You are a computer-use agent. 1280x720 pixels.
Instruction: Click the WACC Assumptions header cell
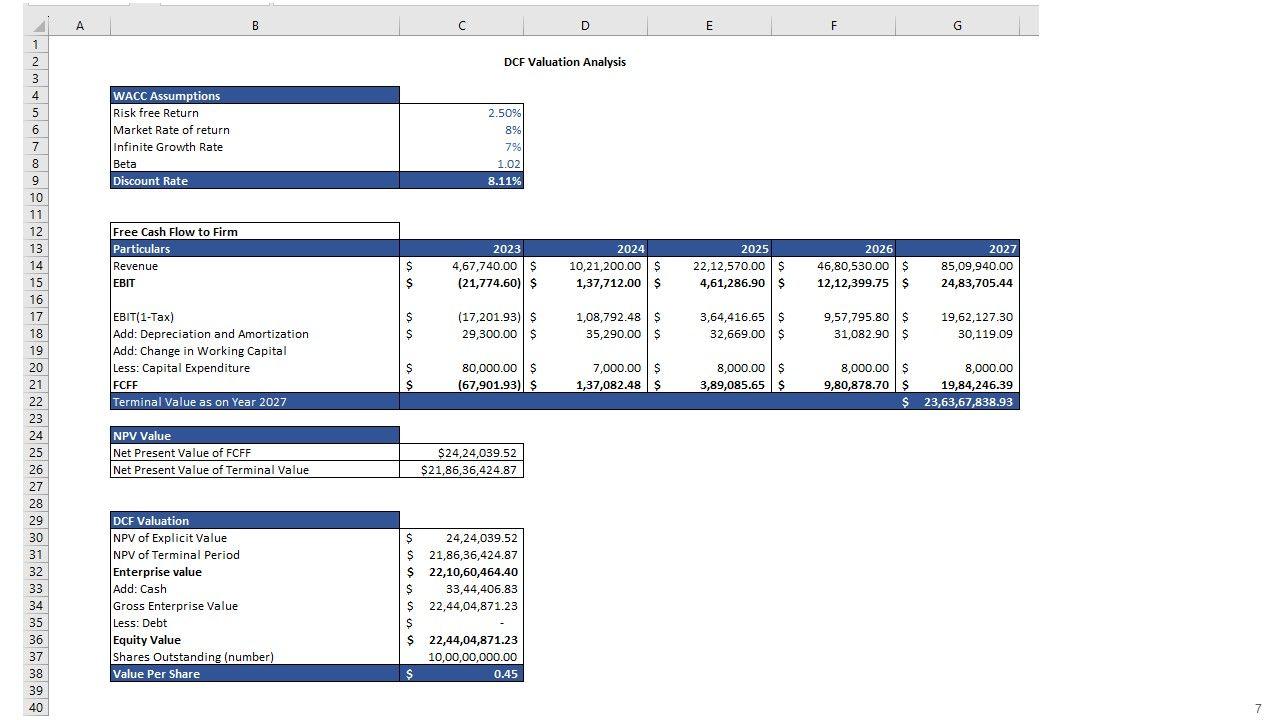pos(255,96)
